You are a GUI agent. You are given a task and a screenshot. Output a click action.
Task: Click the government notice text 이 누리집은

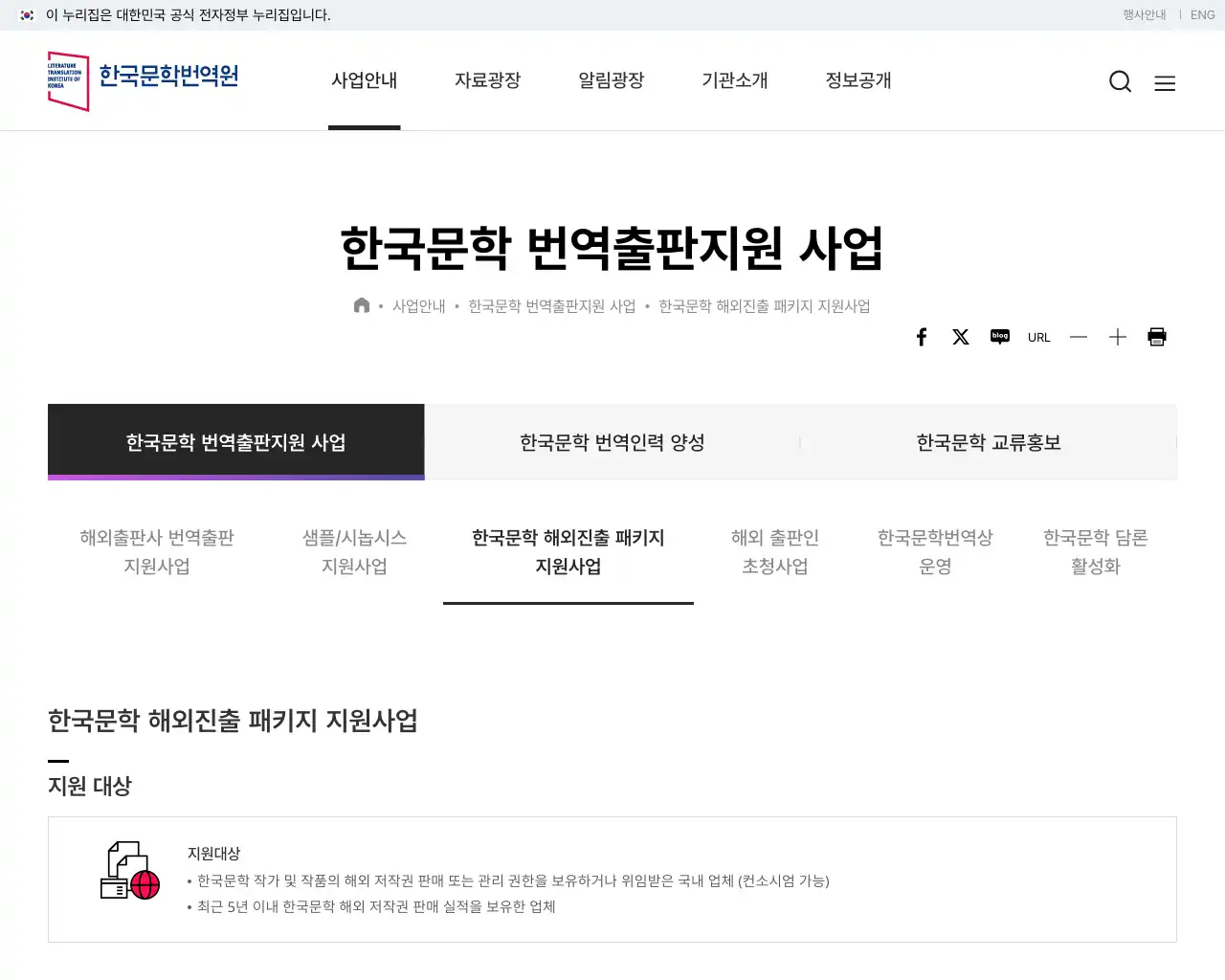(x=189, y=15)
